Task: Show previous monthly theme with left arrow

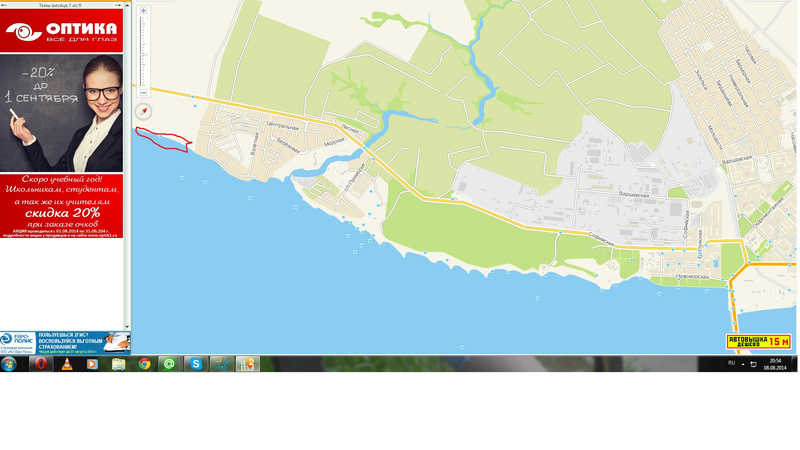Action: 5,5
